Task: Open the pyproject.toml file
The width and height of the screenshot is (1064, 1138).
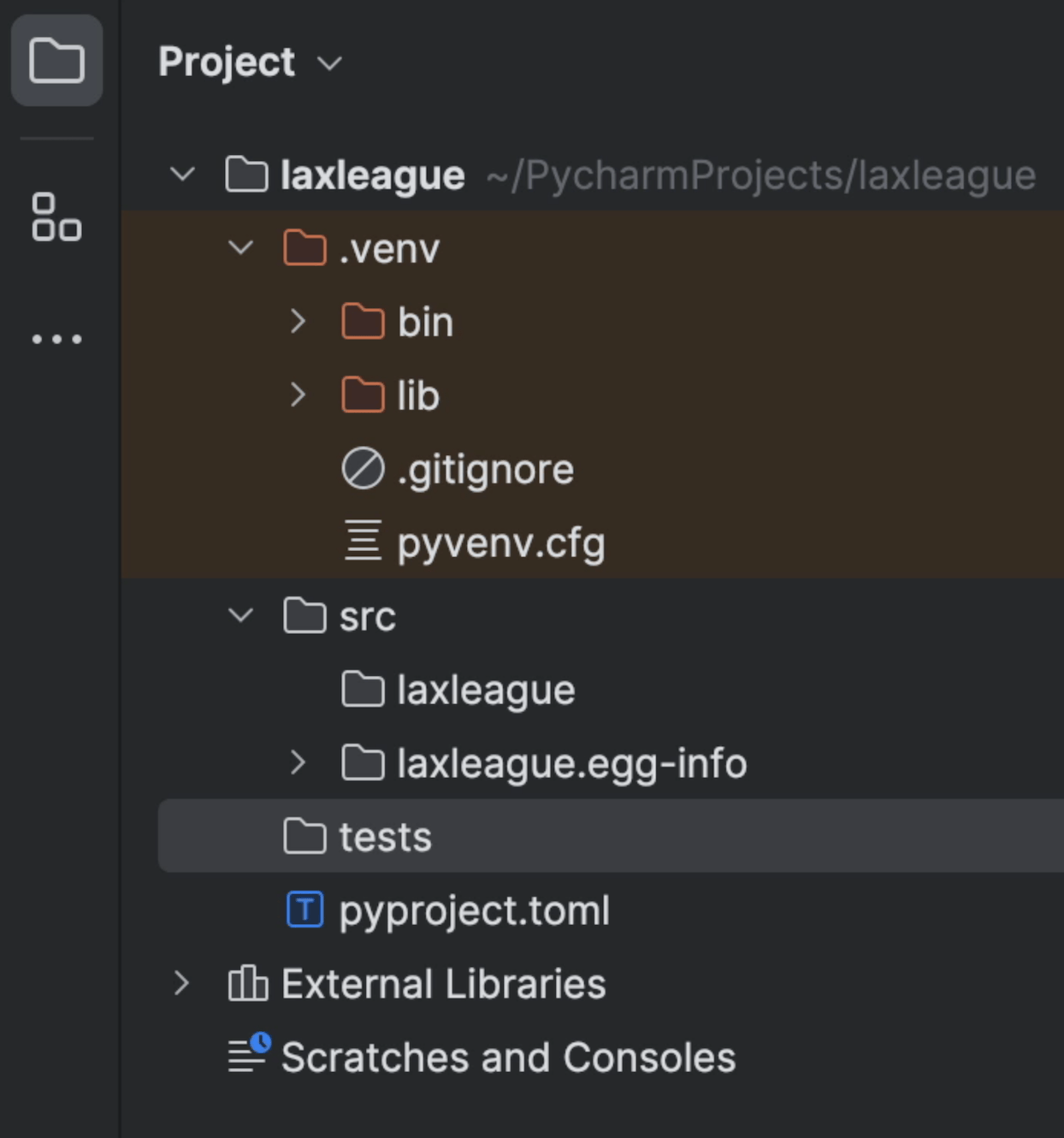Action: (x=474, y=910)
